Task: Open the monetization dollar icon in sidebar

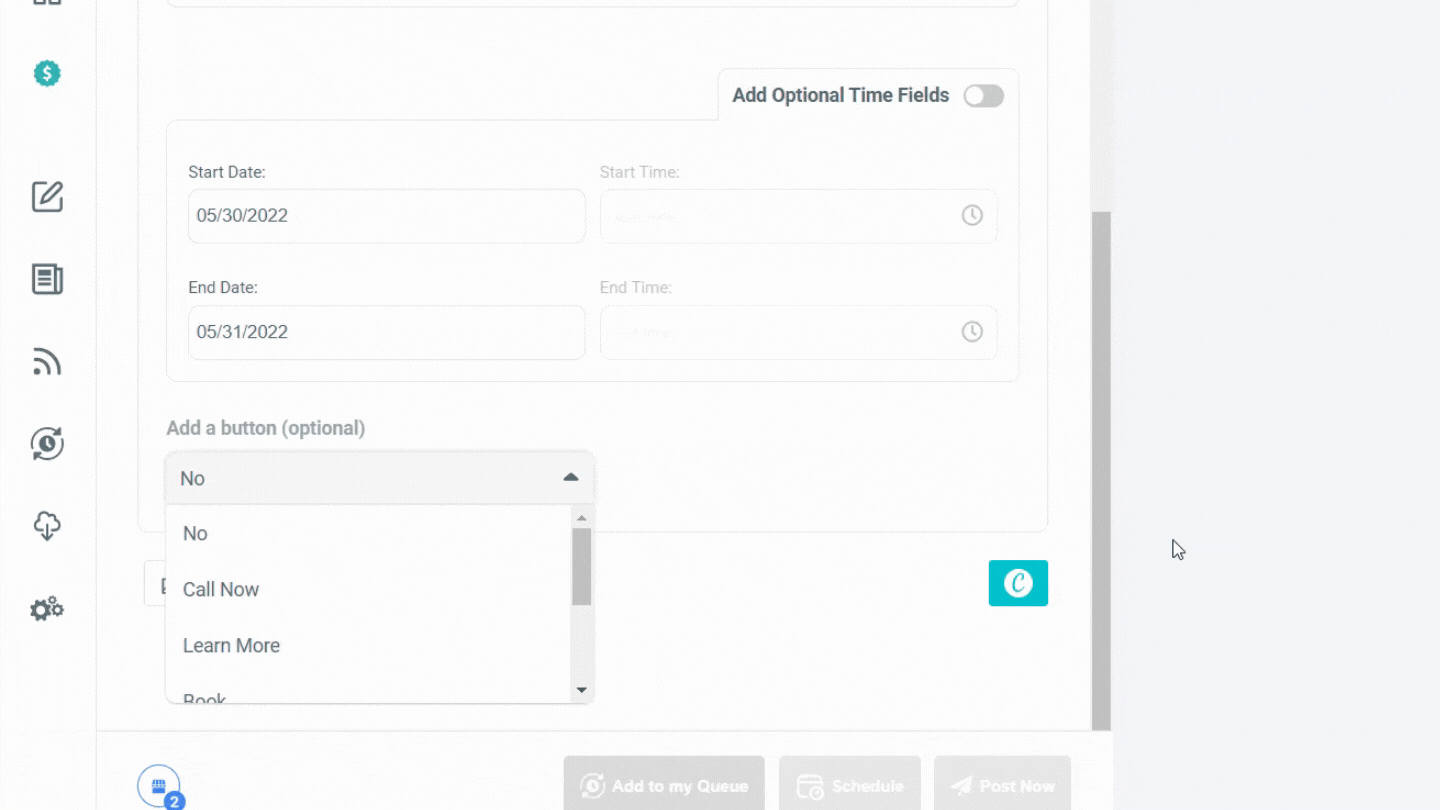Action: tap(47, 72)
